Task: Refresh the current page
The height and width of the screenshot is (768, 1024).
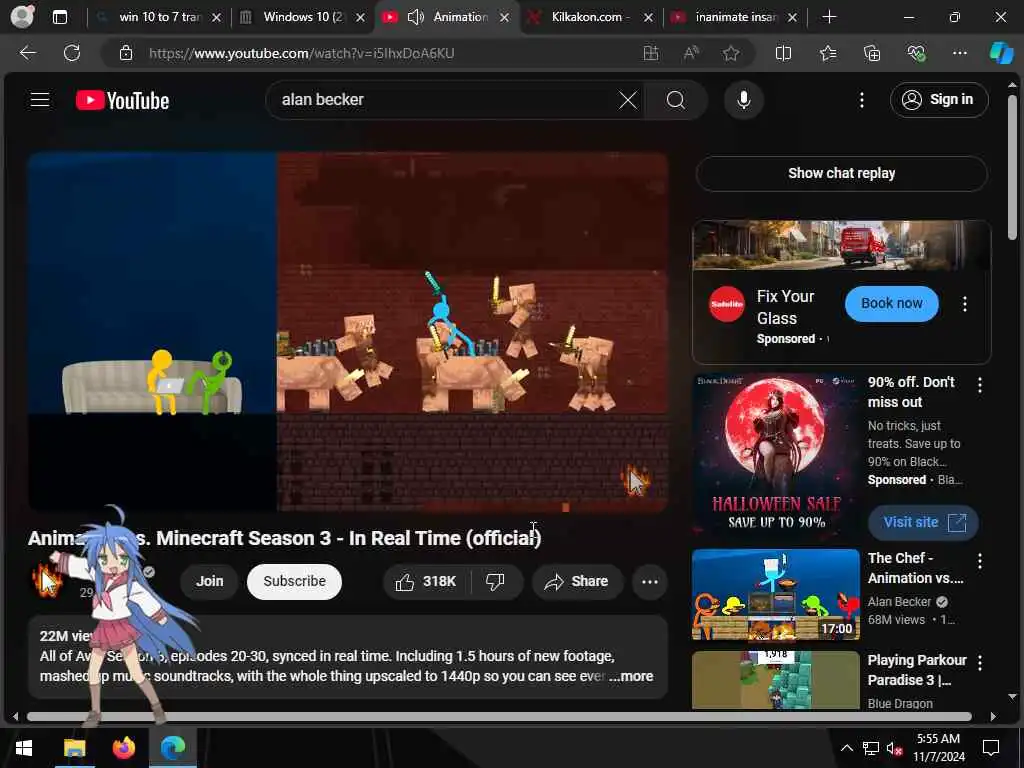Action: 72,53
